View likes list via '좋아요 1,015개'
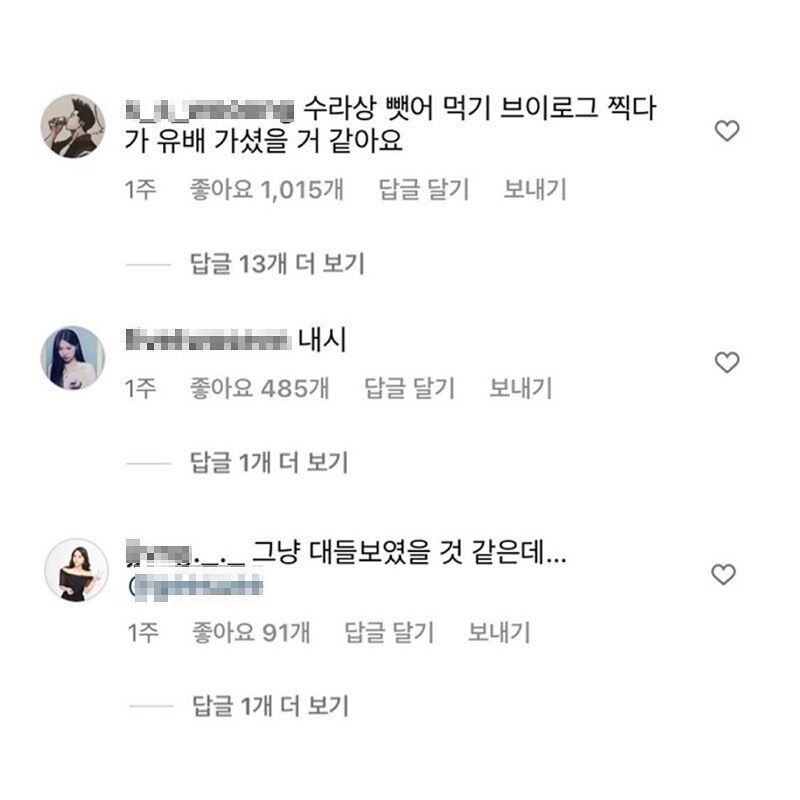 tap(266, 190)
